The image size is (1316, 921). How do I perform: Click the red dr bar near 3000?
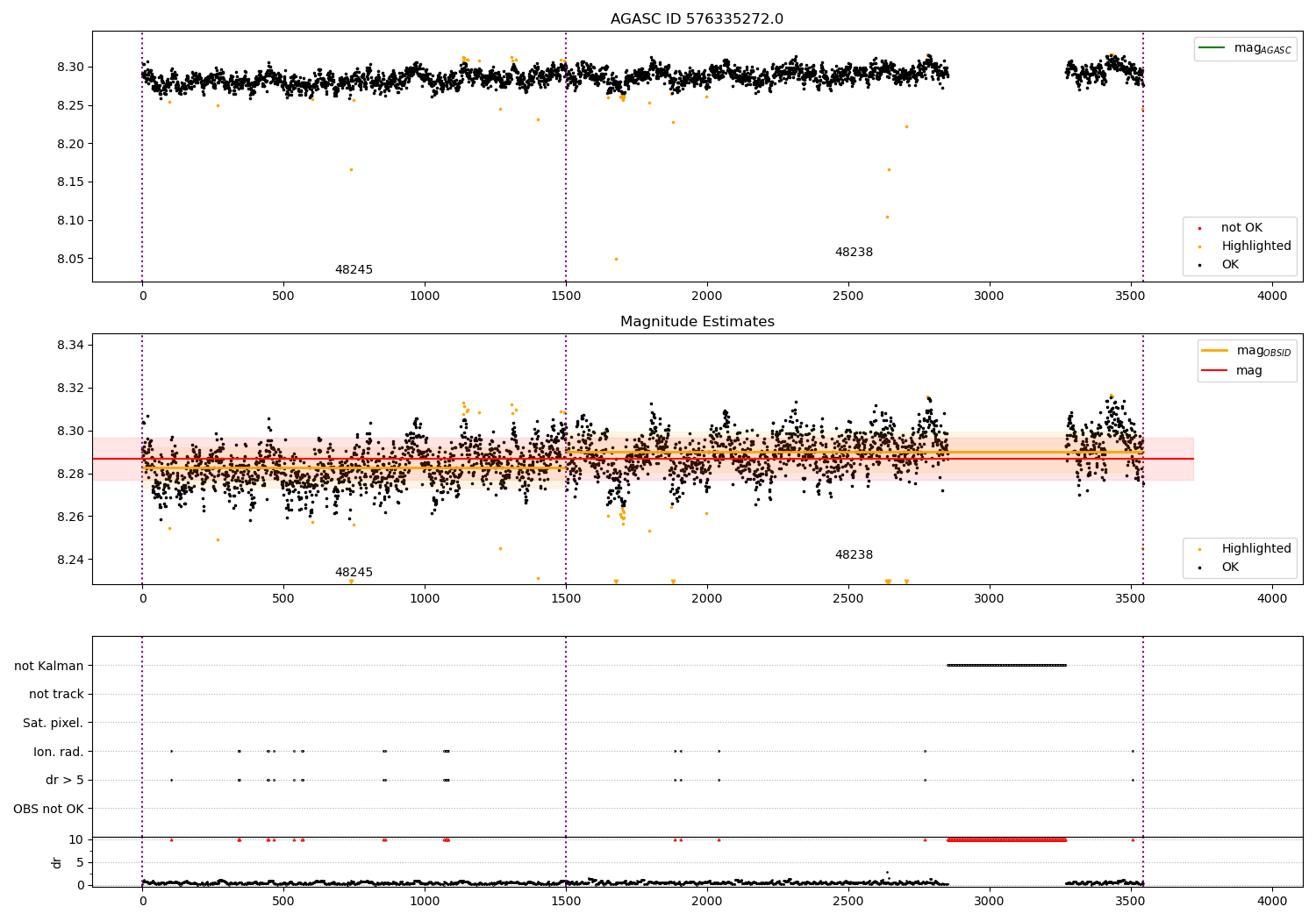(1006, 839)
